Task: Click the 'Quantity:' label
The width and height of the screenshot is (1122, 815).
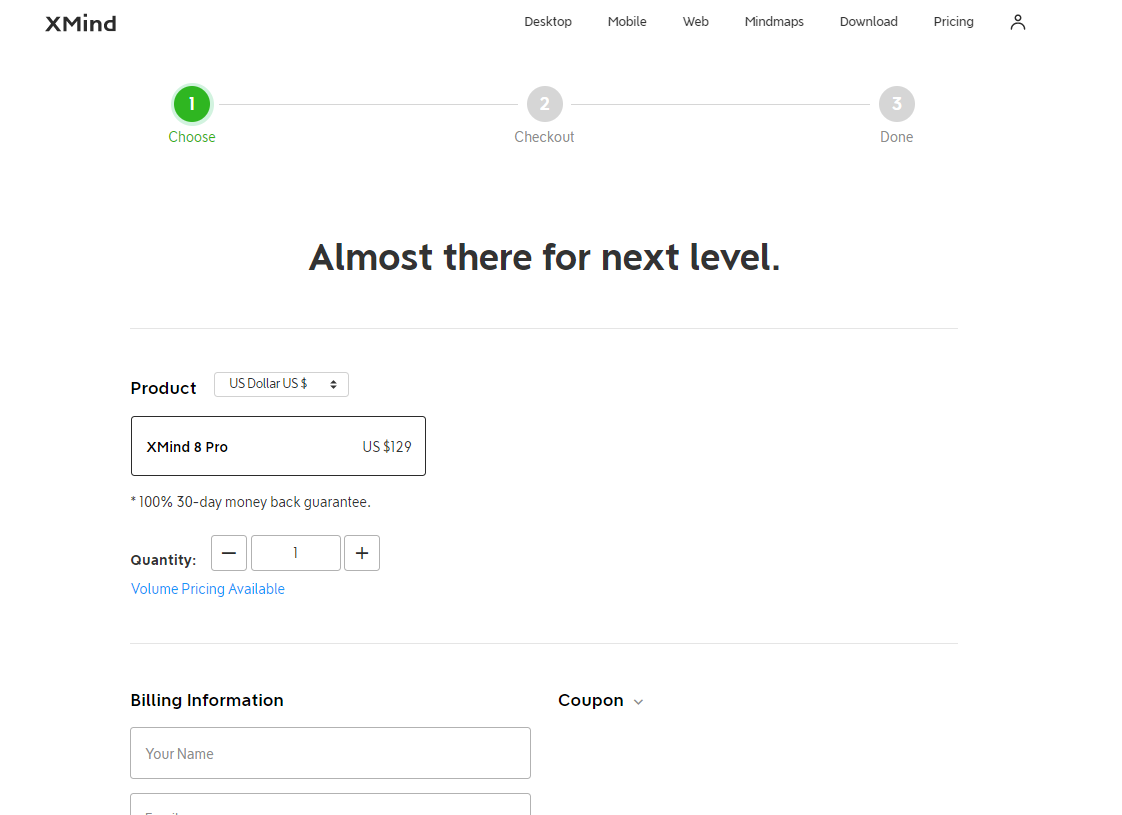Action: coord(163,560)
